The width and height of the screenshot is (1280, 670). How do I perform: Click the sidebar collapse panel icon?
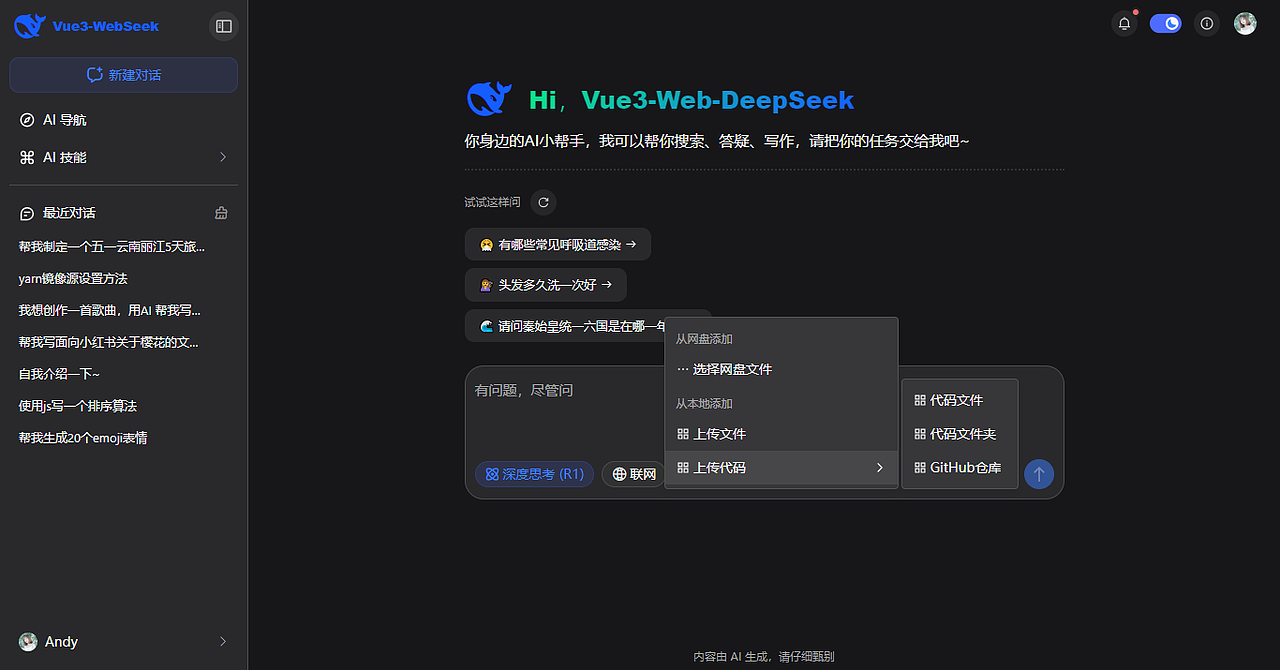coord(222,25)
